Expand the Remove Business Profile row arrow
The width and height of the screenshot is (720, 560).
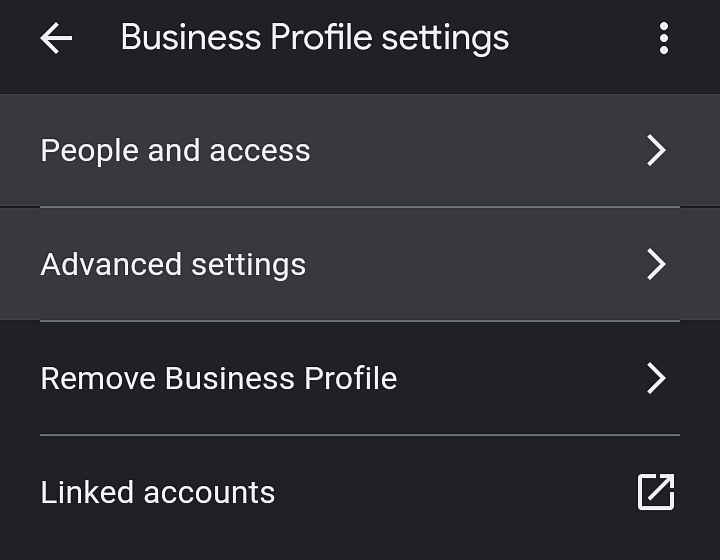[x=656, y=378]
